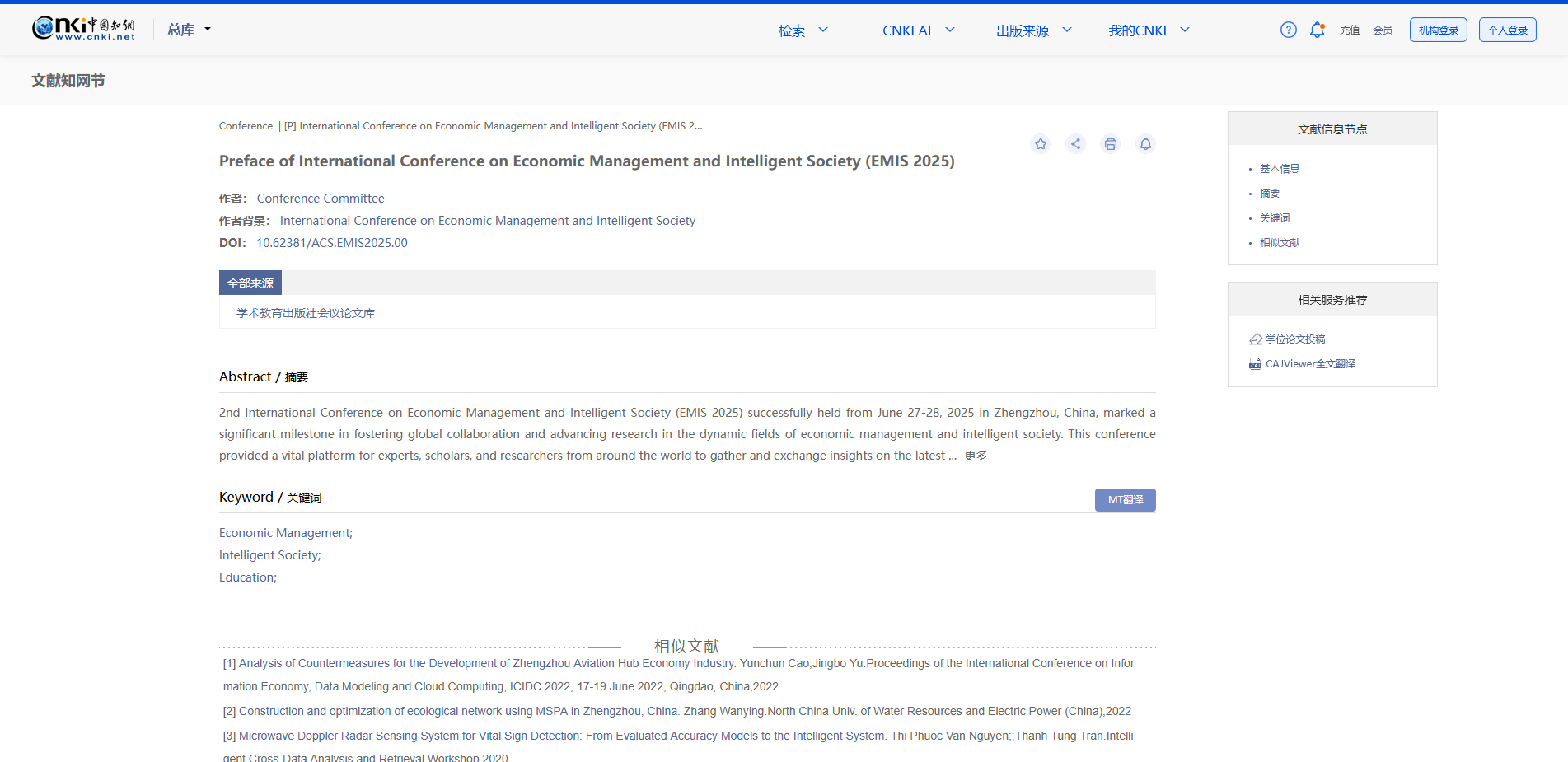This screenshot has width=1568, height=762.
Task: Jump to 基本信息 section
Action: 1279,169
